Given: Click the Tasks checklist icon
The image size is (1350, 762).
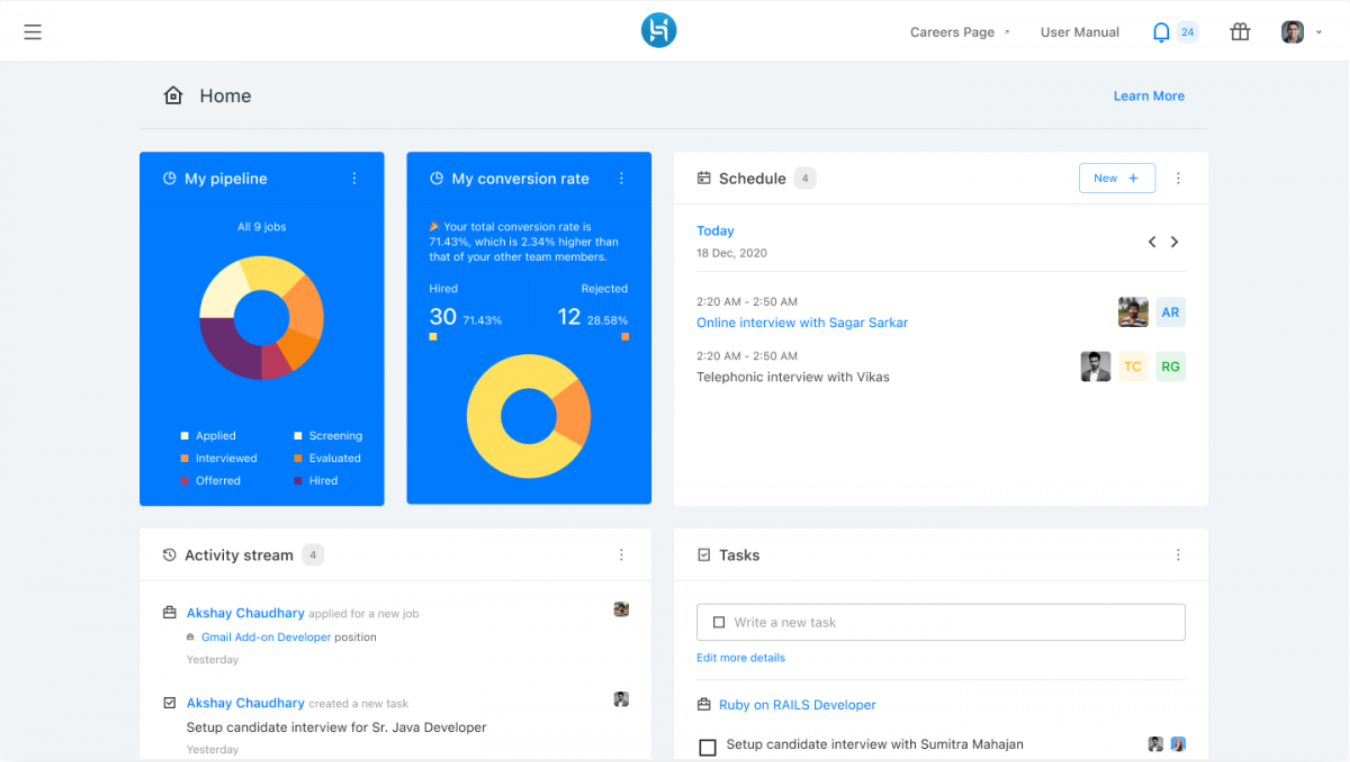Looking at the screenshot, I should click(704, 555).
